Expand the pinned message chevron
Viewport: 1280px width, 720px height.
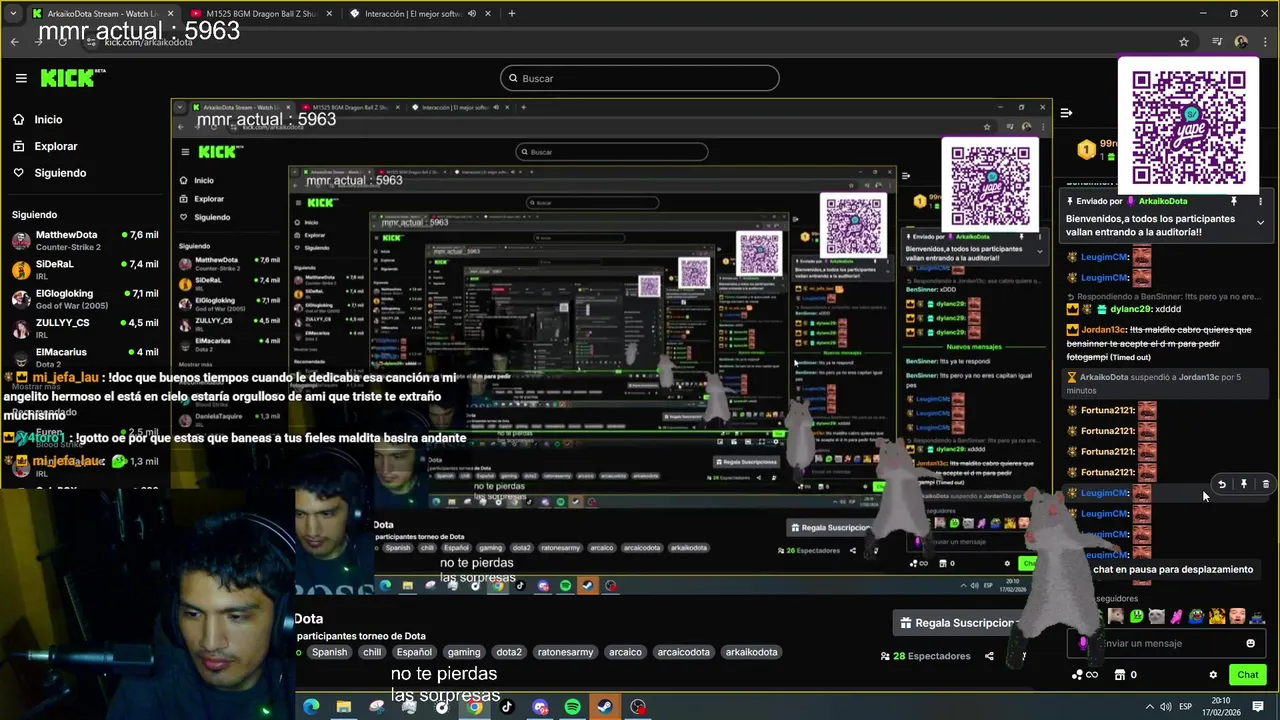(x=1260, y=223)
